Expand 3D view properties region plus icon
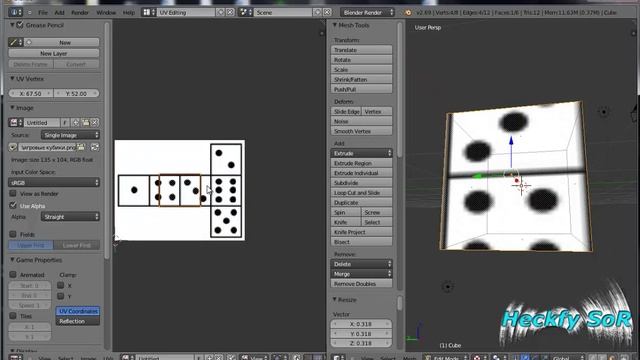640x360 pixels. (634, 33)
